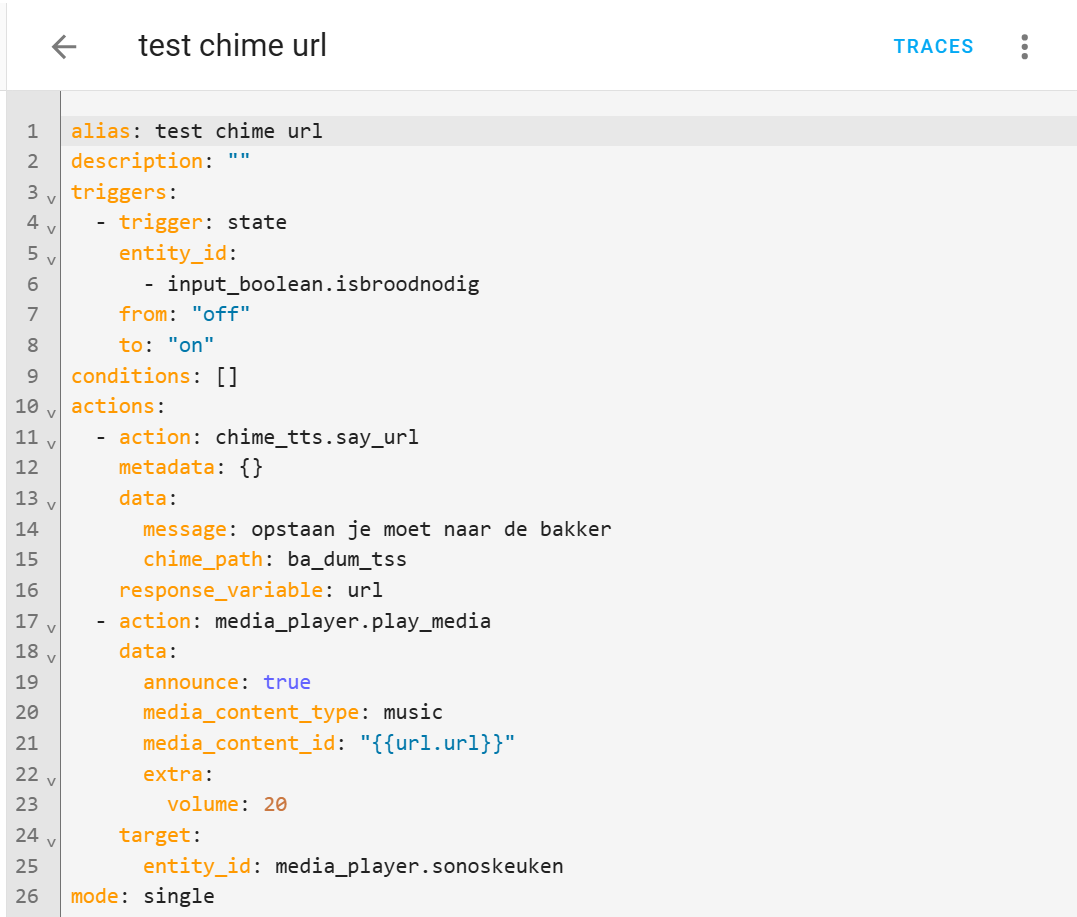Fold the data block on line 18
Viewport: 1077px width, 917px height.
(x=52, y=658)
